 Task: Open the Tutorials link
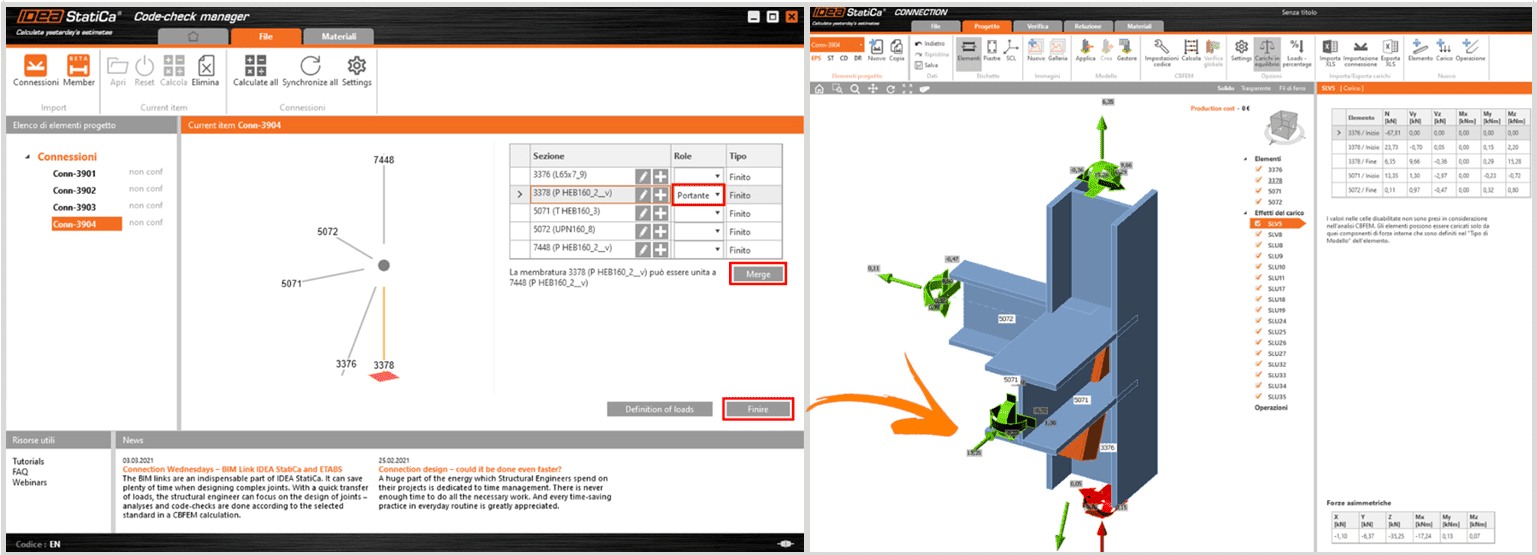coord(28,461)
